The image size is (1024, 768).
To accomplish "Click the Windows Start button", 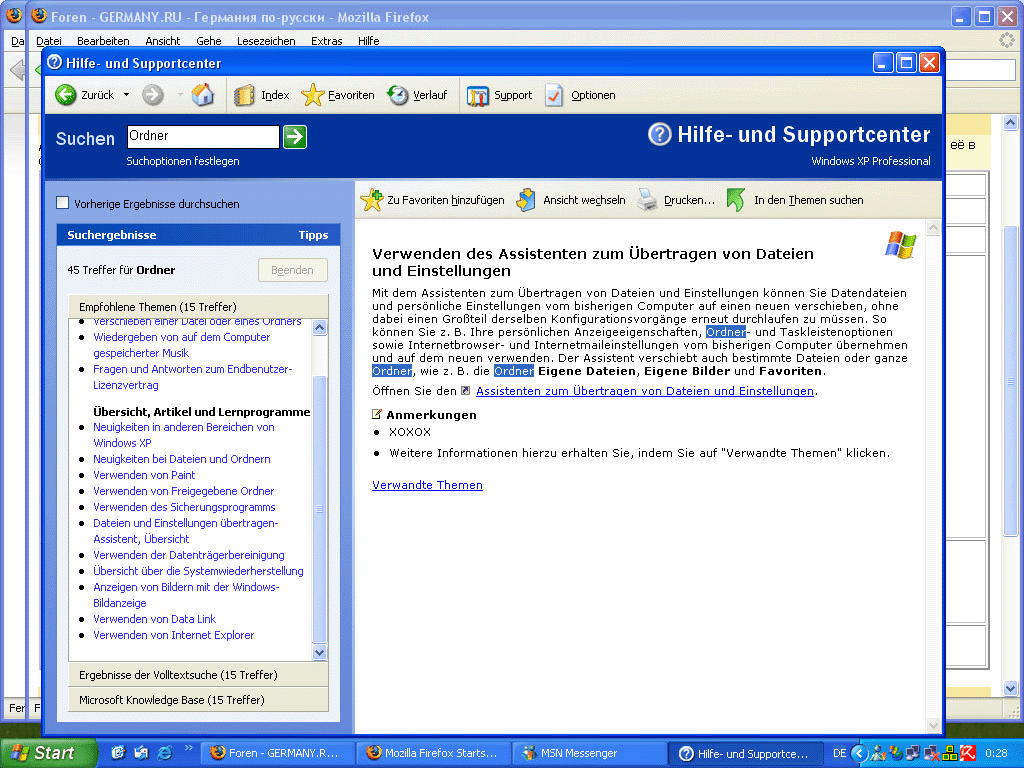I will (x=48, y=753).
